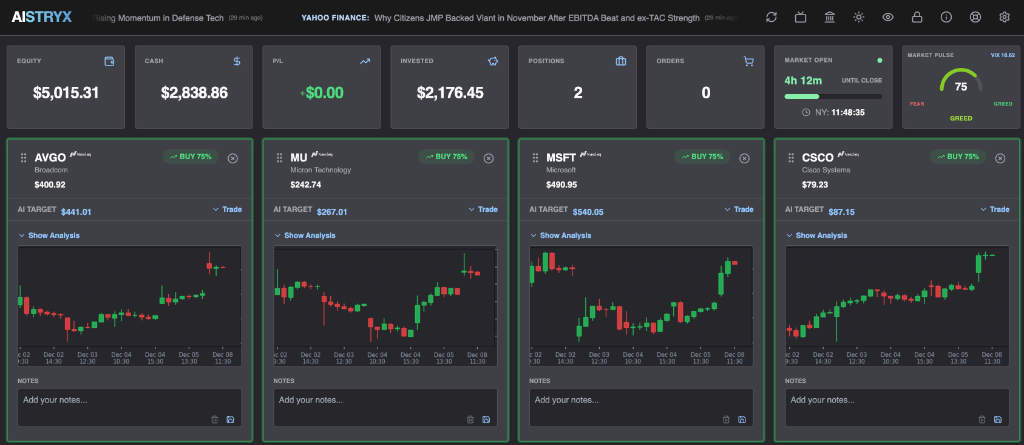
Task: Remove the AVGO card with its X icon
Action: tap(232, 158)
